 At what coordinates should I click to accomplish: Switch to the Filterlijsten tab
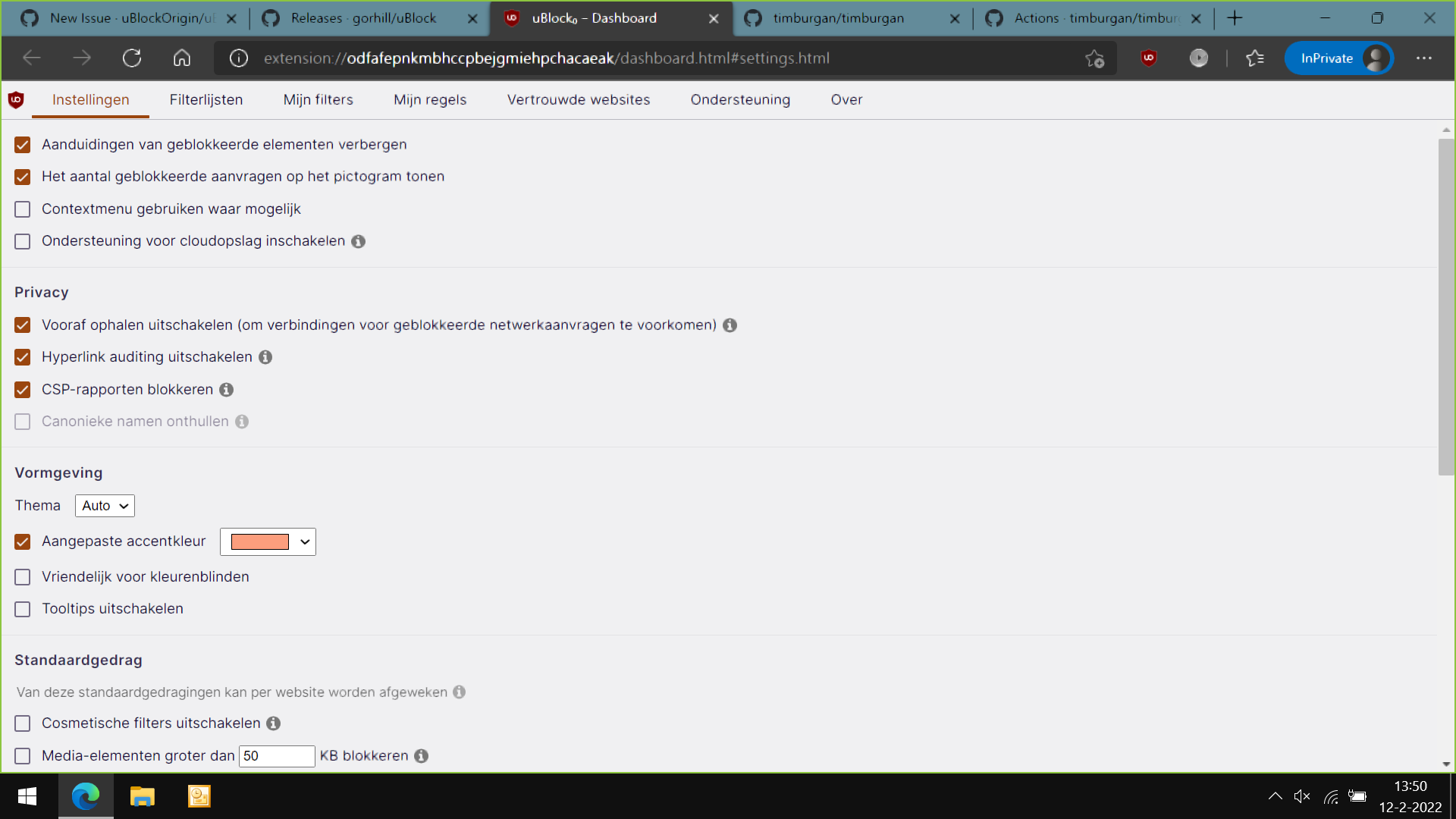[206, 99]
